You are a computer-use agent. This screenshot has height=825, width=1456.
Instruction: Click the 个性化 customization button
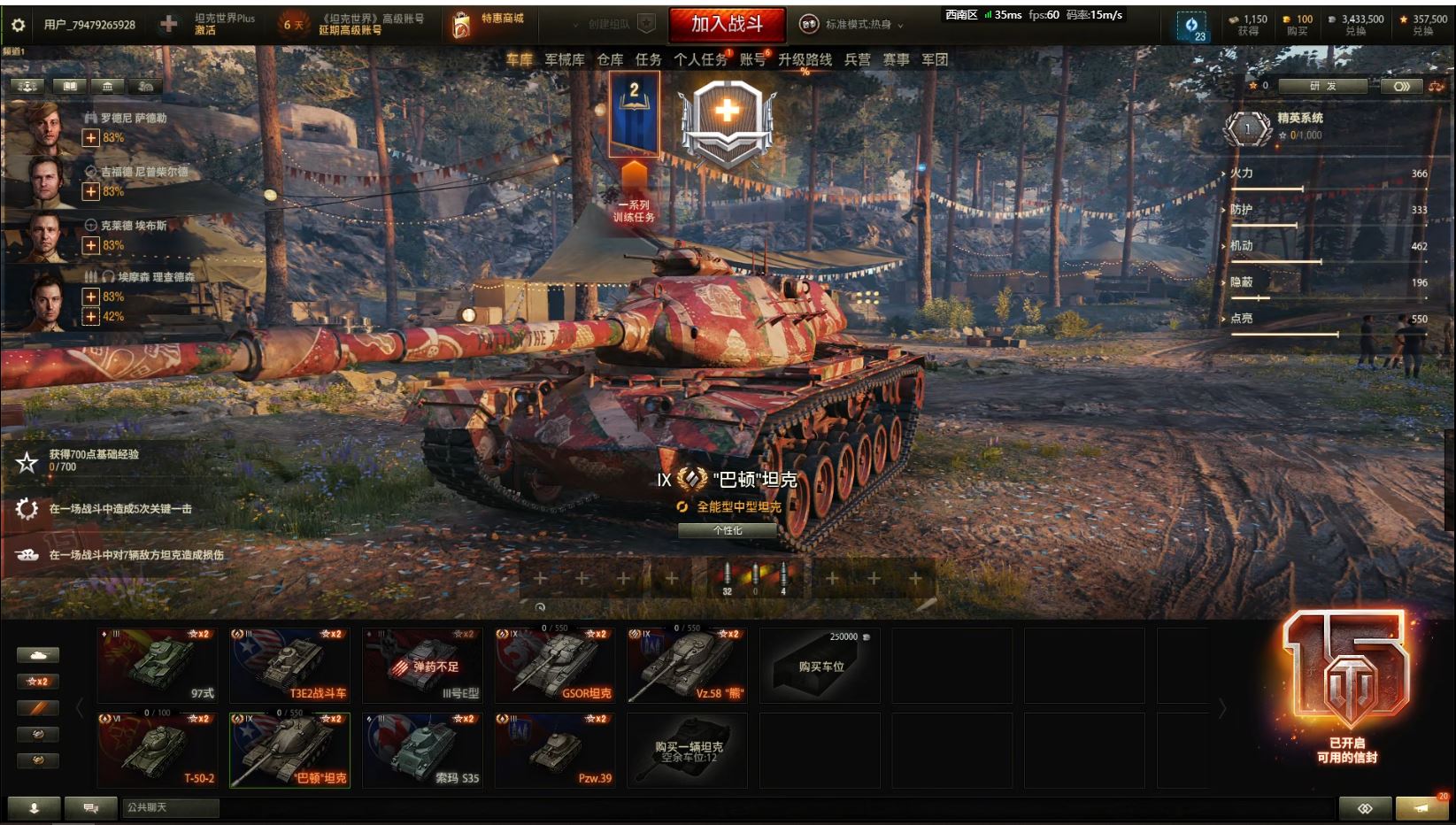tap(728, 530)
